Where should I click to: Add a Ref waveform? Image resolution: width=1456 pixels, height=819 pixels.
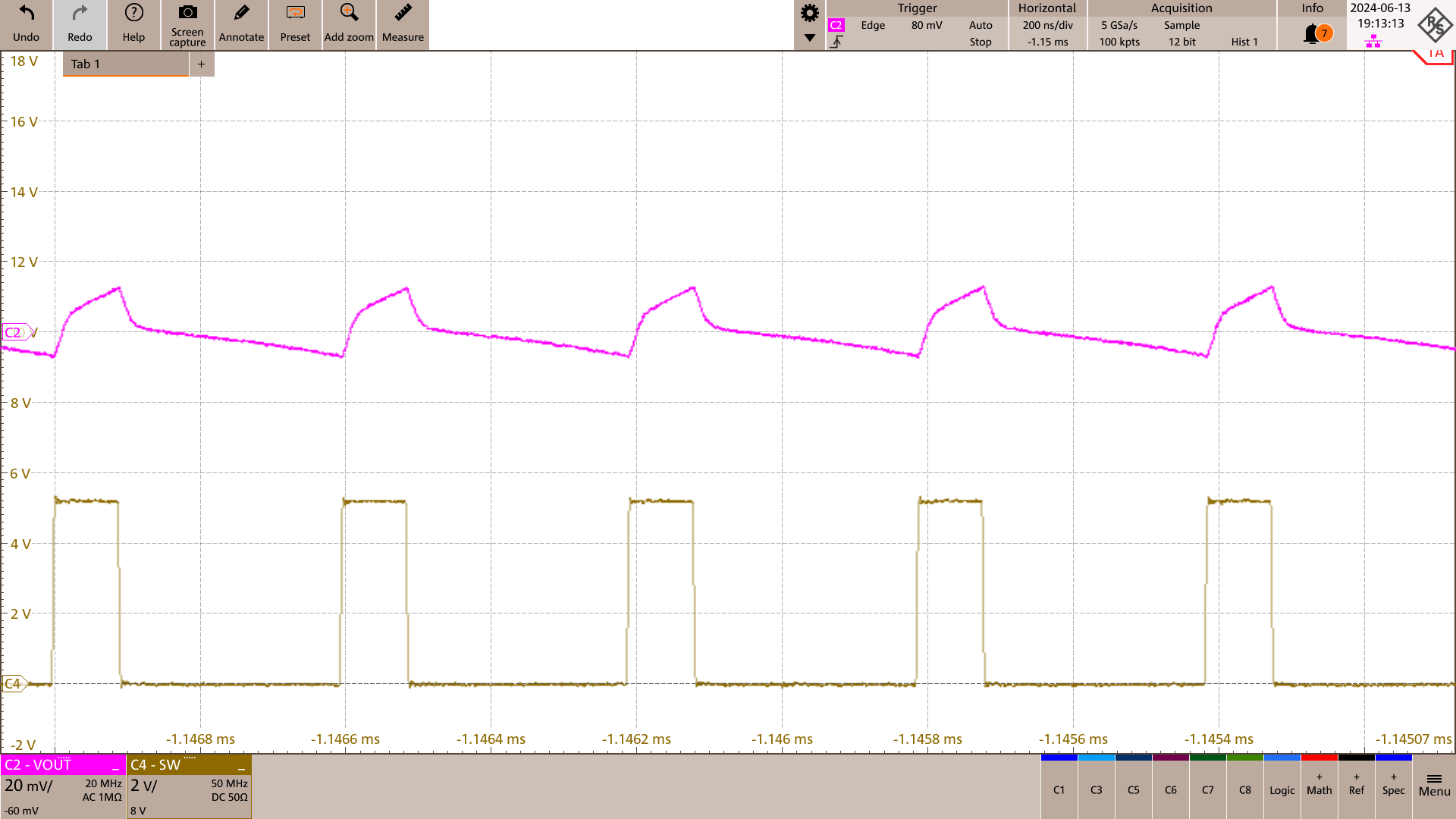click(x=1356, y=786)
